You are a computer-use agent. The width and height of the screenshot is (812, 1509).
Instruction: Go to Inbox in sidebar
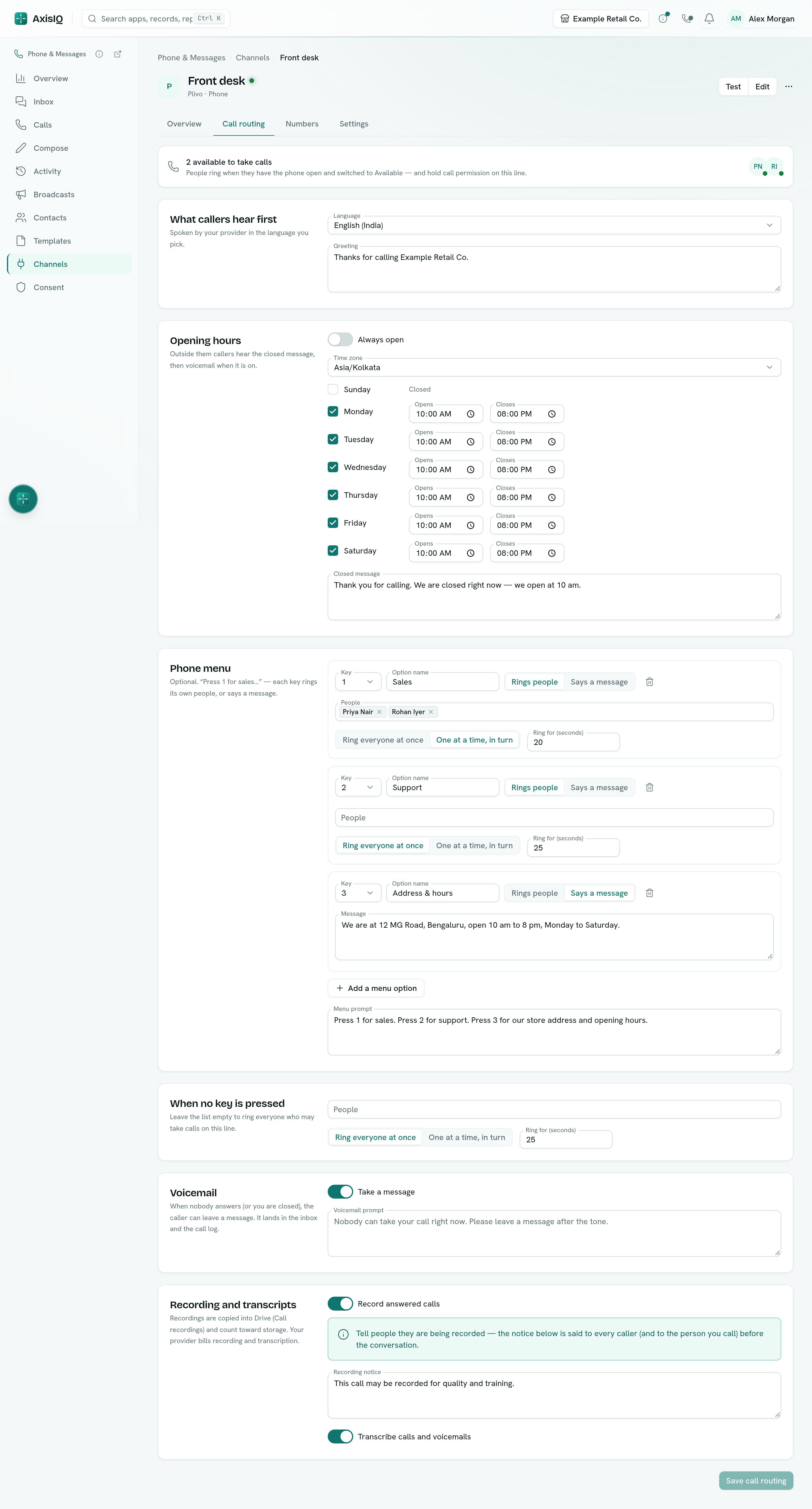click(x=70, y=102)
